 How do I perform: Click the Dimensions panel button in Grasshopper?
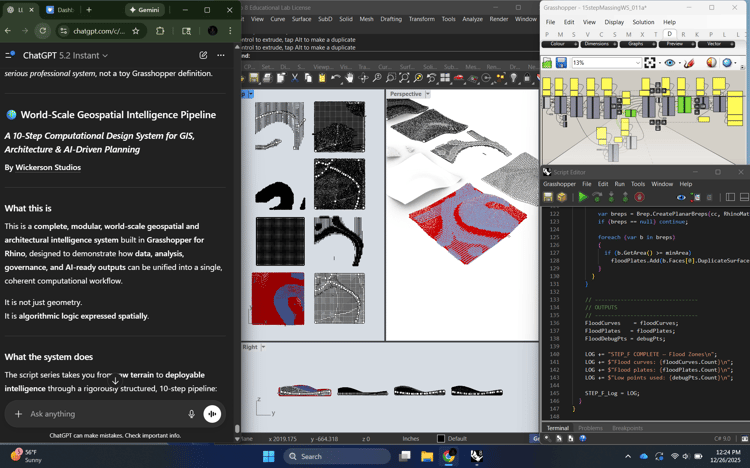point(598,44)
